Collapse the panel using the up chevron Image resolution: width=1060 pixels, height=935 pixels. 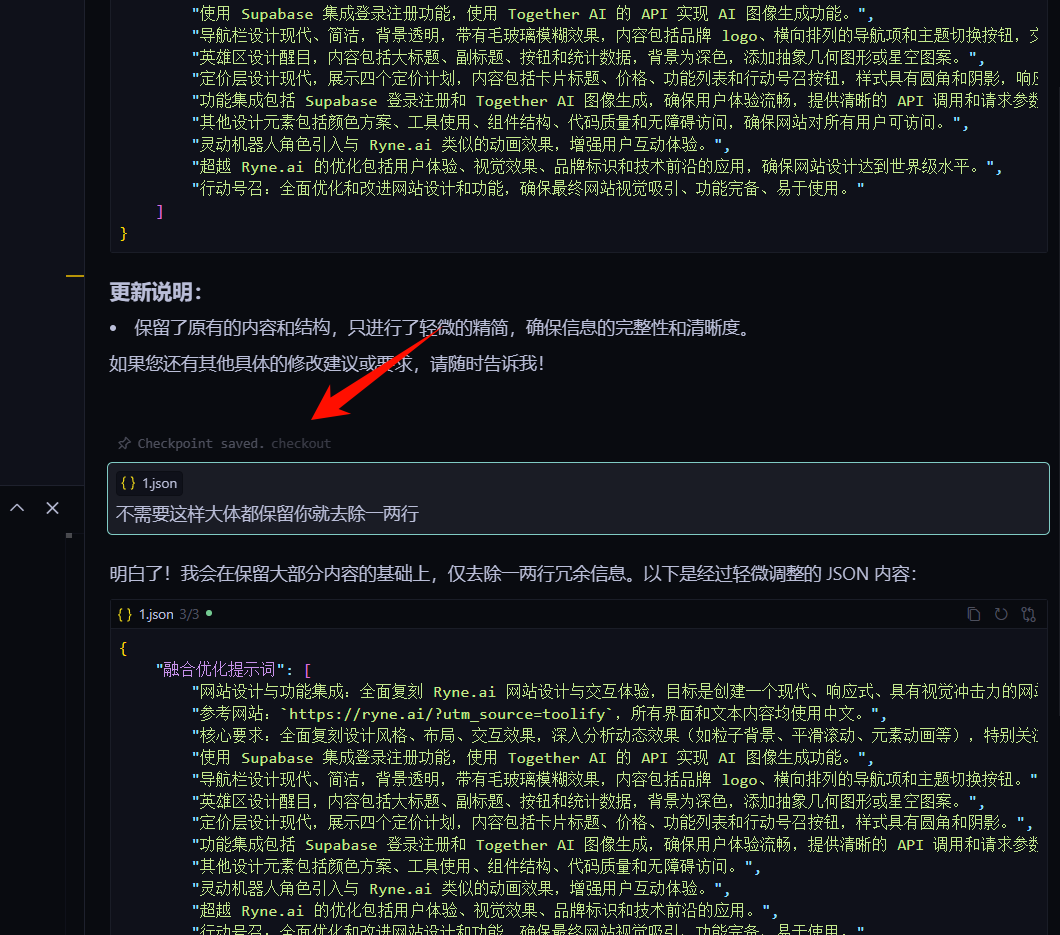click(x=18, y=508)
